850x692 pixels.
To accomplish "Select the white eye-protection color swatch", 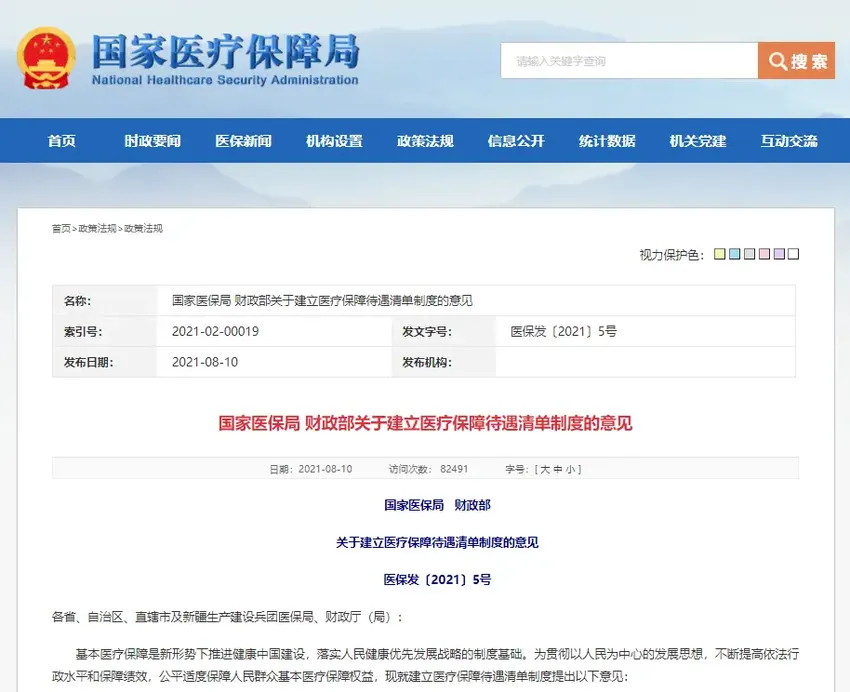I will coord(794,254).
